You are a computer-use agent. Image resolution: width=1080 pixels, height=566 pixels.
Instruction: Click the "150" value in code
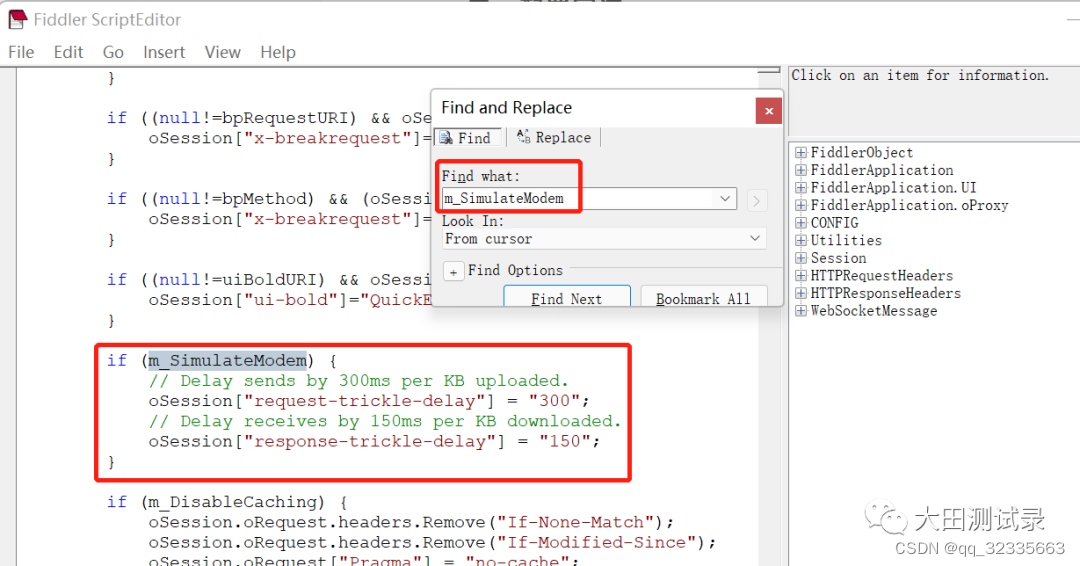click(x=565, y=441)
